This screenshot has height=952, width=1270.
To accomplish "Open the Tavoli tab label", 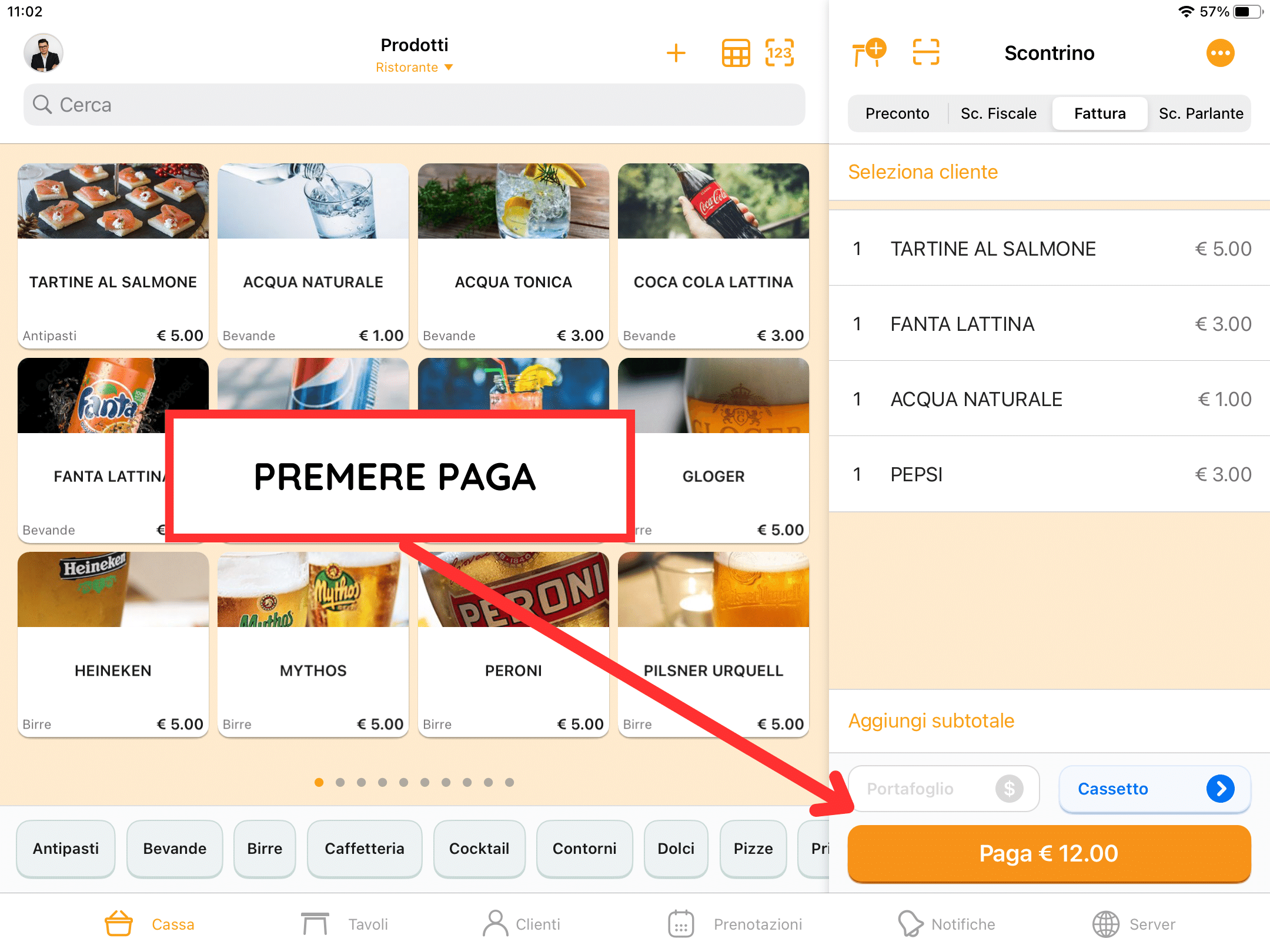I will click(x=368, y=924).
